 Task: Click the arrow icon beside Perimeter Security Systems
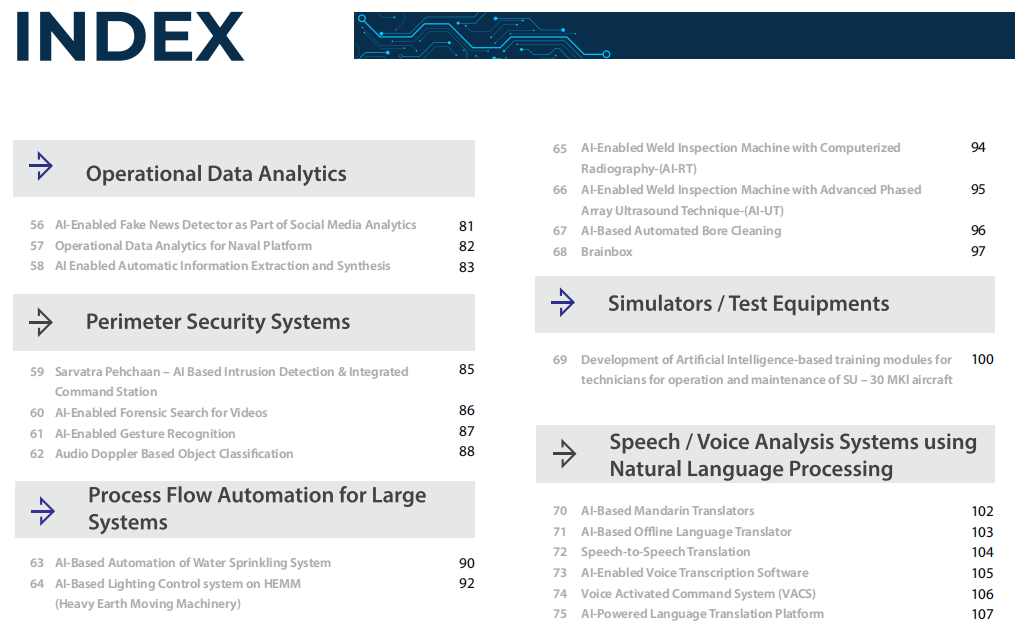pos(41,322)
